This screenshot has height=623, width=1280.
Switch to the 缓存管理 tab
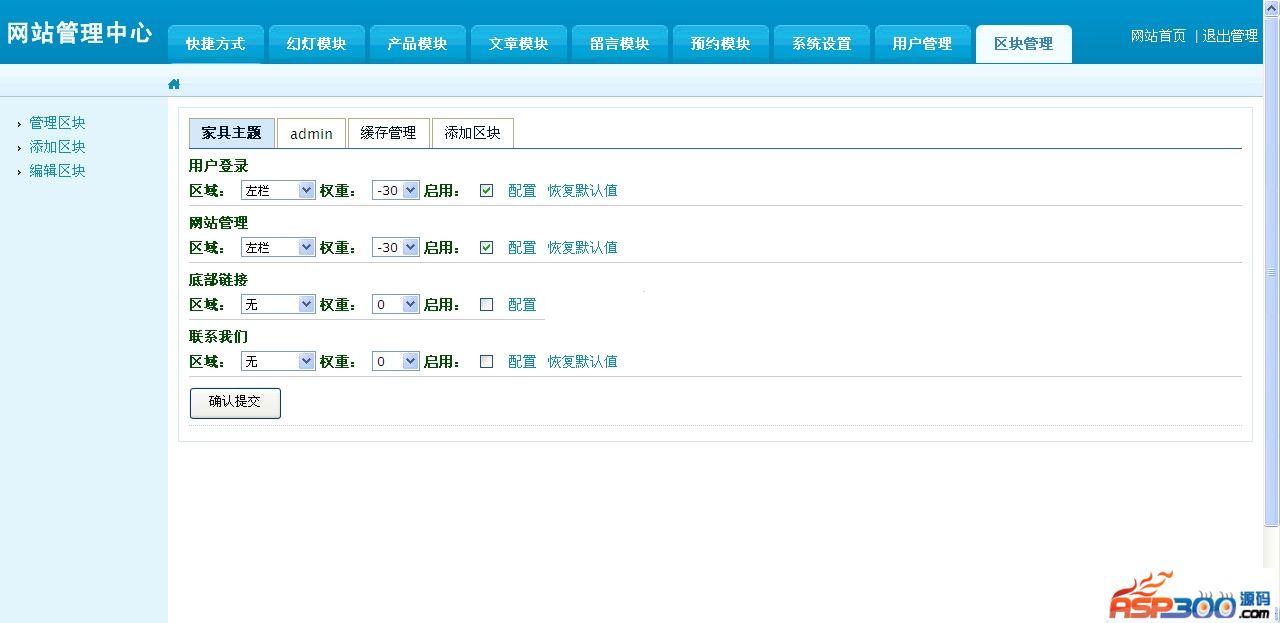tap(388, 133)
